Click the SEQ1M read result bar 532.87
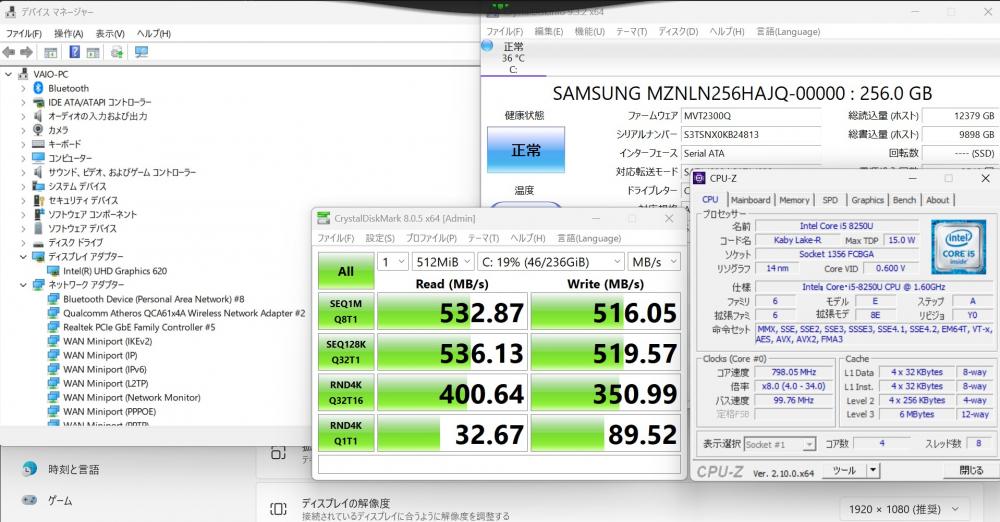 point(452,312)
